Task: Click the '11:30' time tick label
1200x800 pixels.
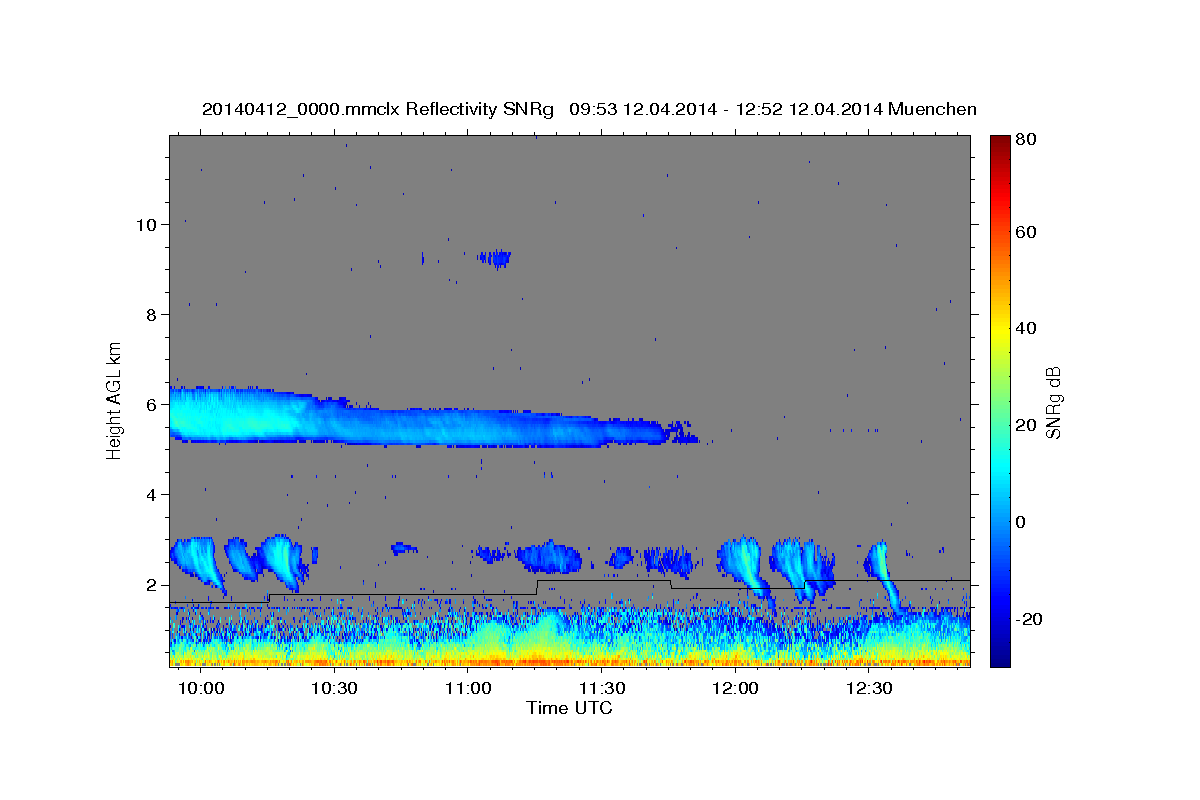Action: coord(602,689)
